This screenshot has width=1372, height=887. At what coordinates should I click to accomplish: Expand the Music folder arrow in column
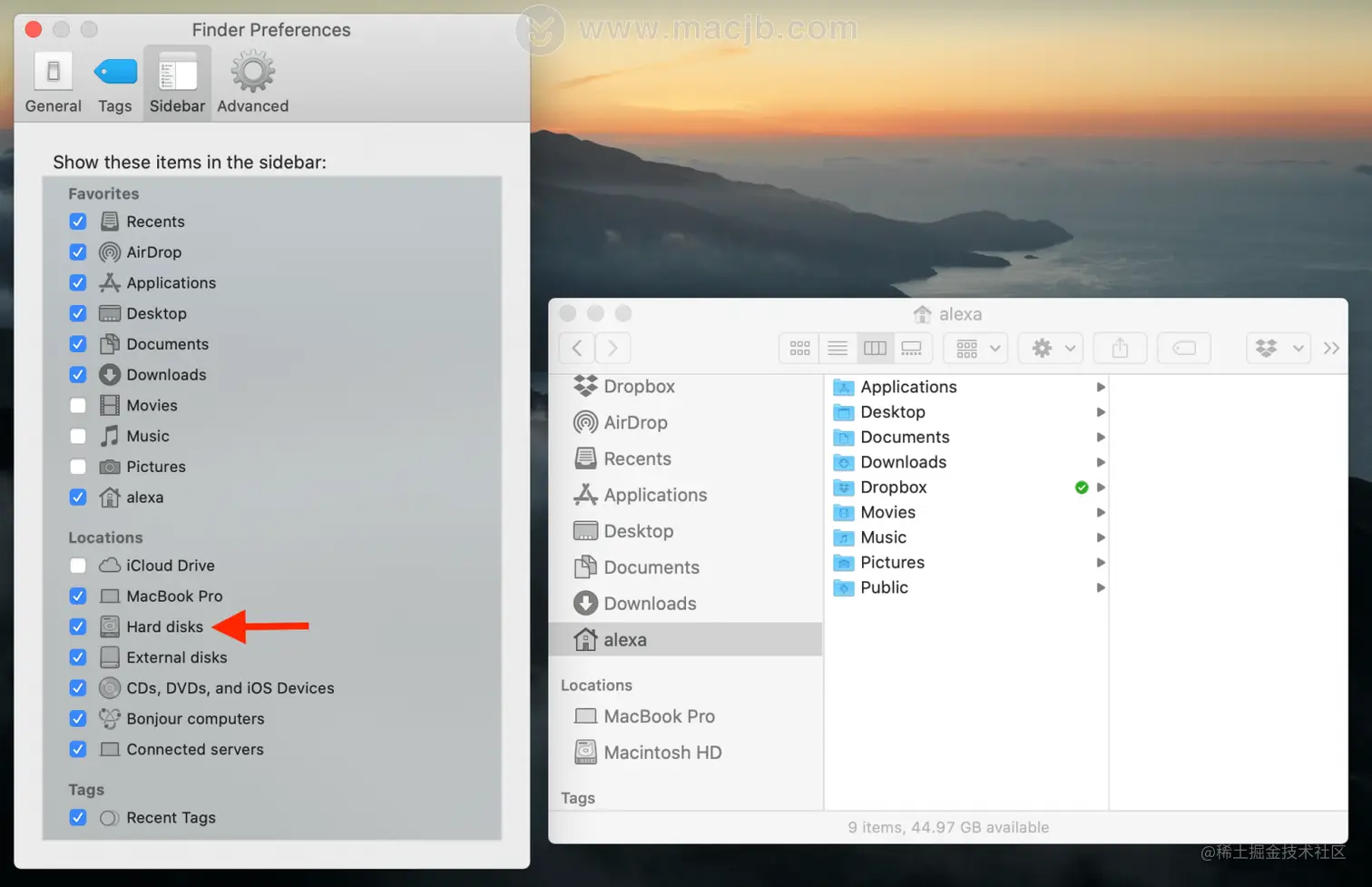point(1100,538)
